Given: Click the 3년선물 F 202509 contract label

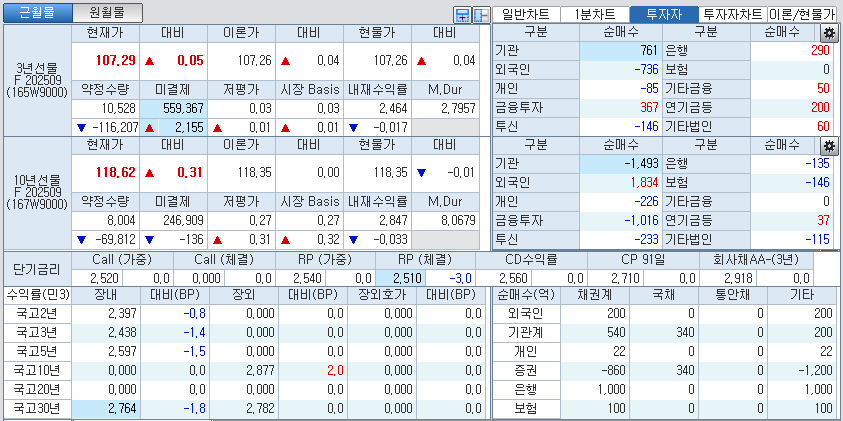Looking at the screenshot, I should pyautogui.click(x=37, y=81).
